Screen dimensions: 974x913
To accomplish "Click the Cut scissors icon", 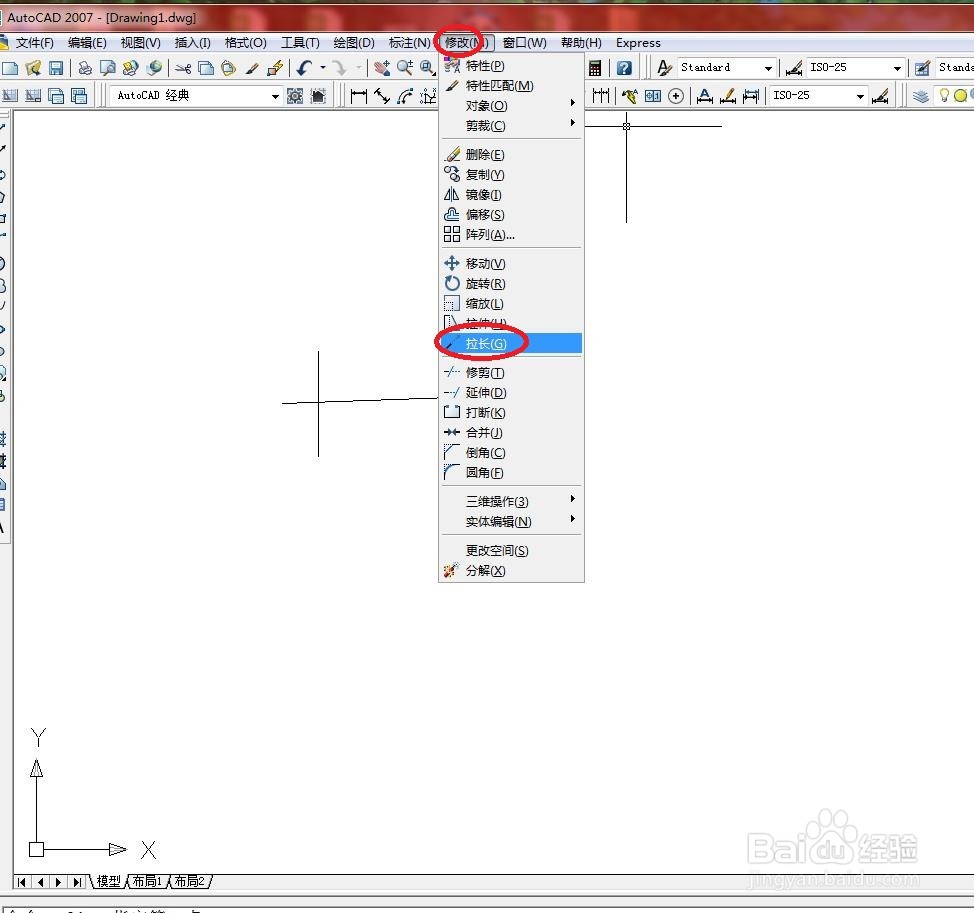I will tap(183, 68).
